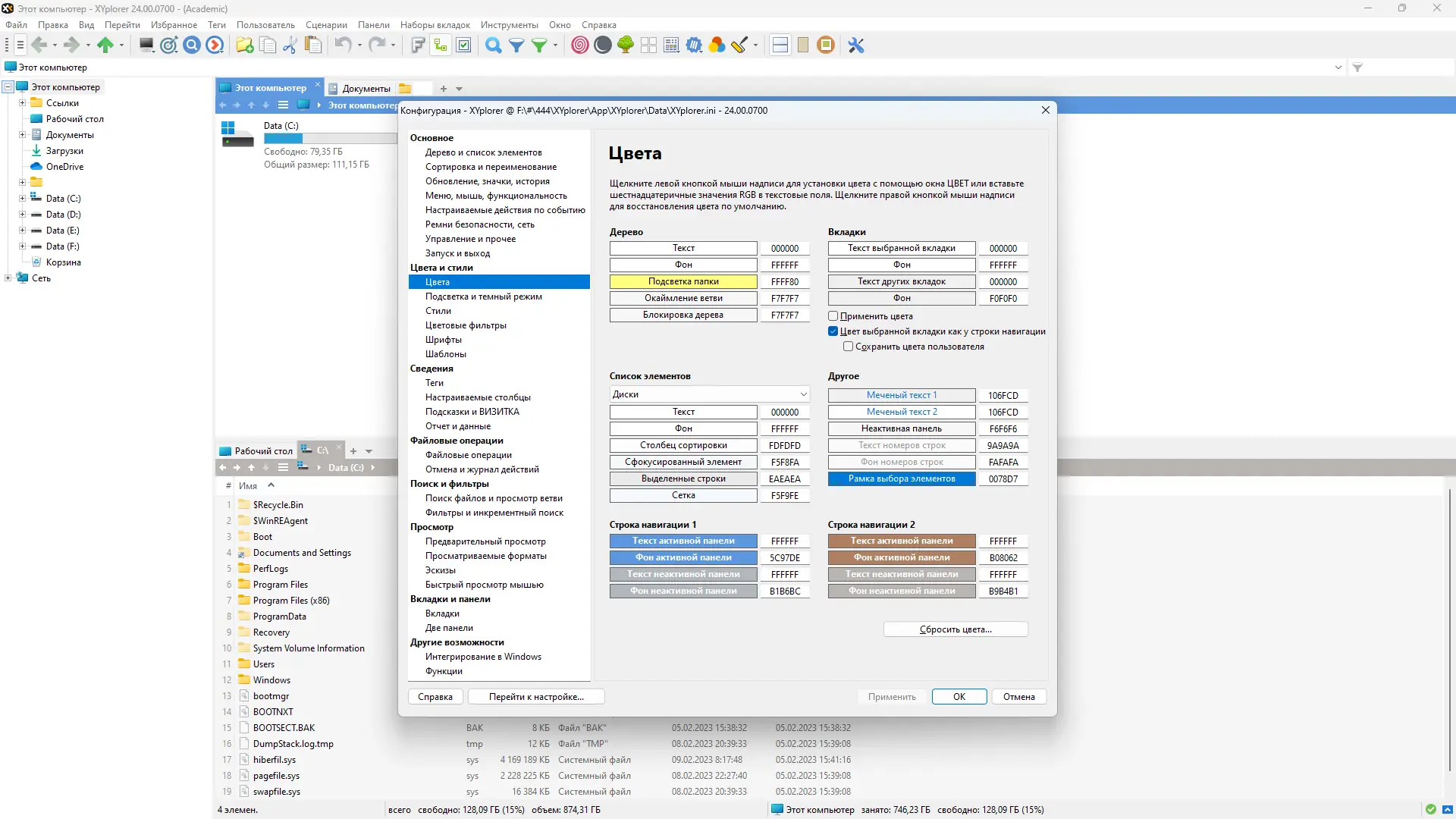
Task: Click the New Folder toolbar icon
Action: 244,45
